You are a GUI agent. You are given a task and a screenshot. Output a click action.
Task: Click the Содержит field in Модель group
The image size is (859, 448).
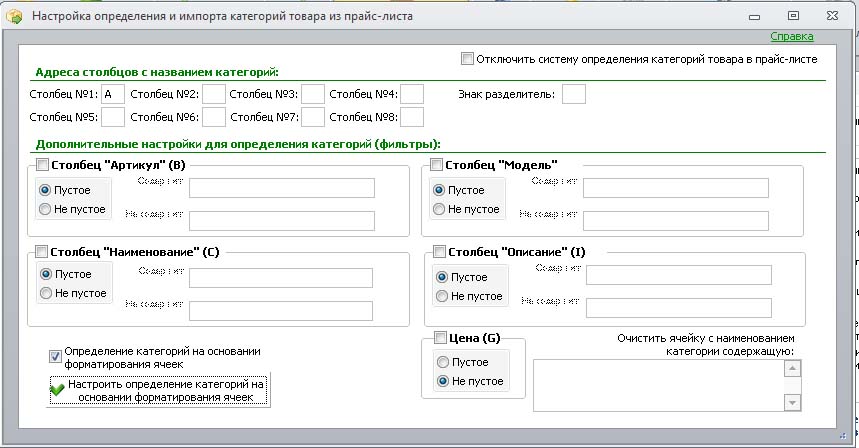point(675,188)
